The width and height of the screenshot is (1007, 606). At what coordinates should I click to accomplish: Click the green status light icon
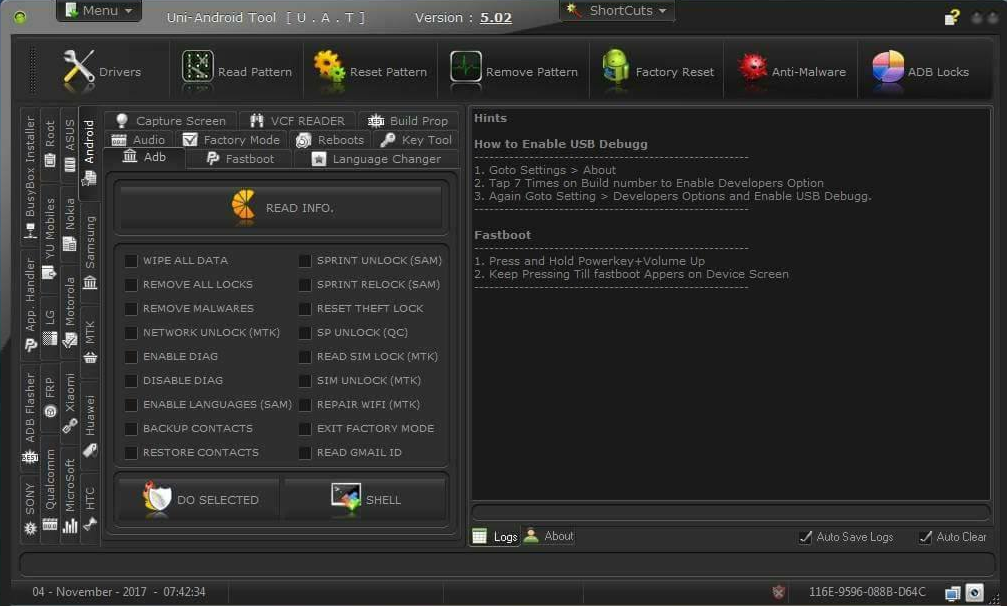[x=20, y=17]
